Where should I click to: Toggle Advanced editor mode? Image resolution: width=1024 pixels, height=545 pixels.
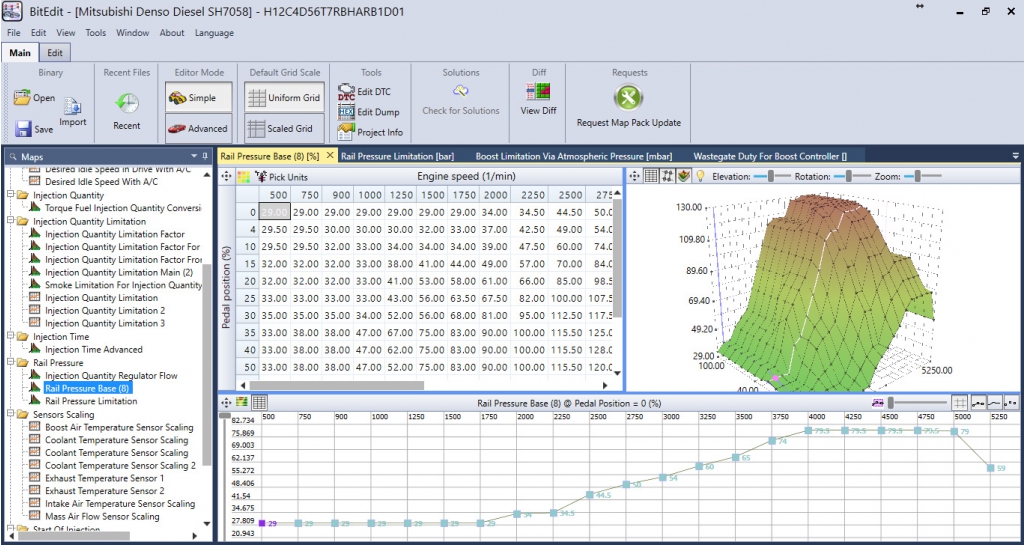pos(199,129)
